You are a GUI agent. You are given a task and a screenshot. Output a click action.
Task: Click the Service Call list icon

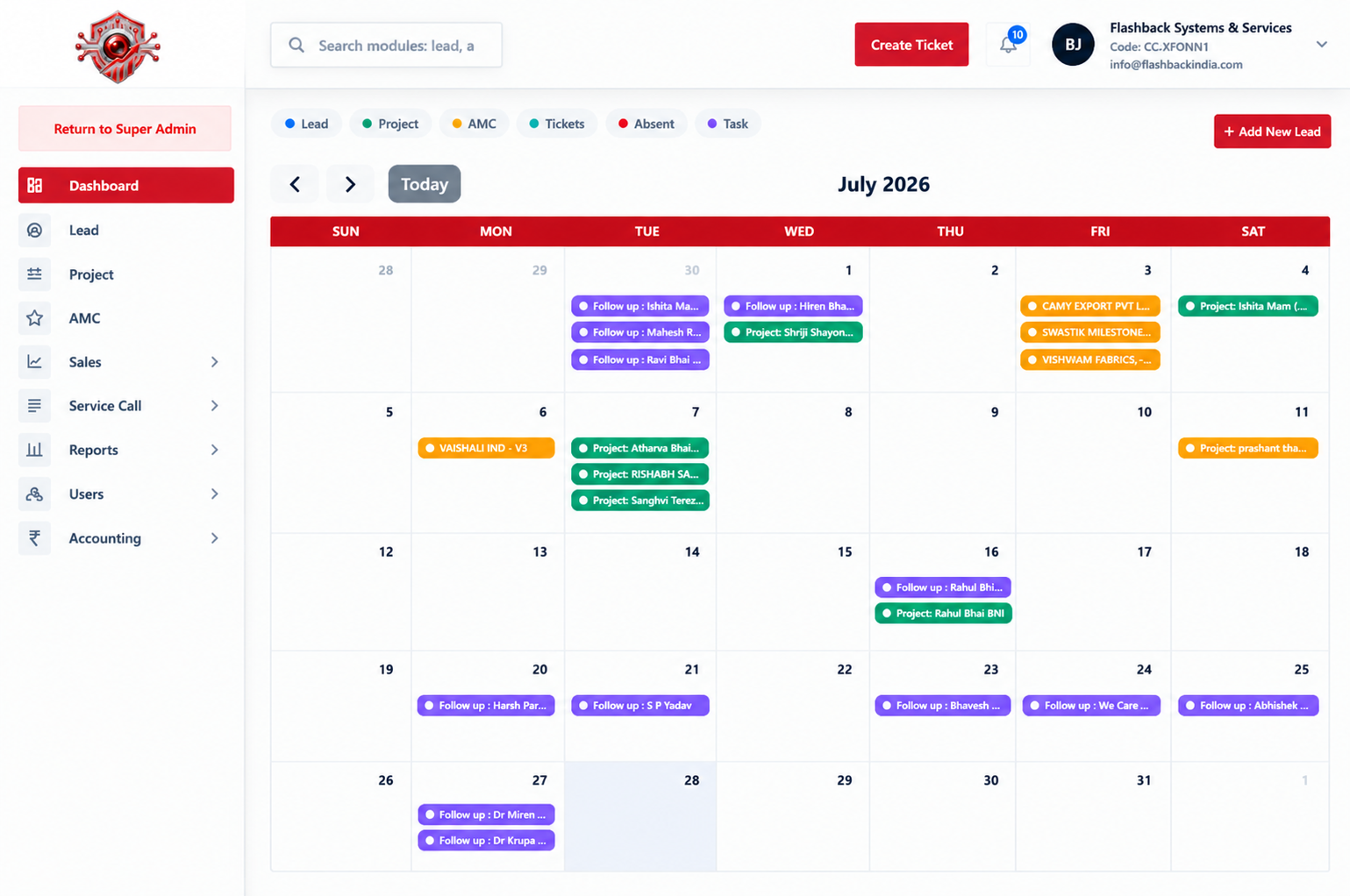pos(34,406)
